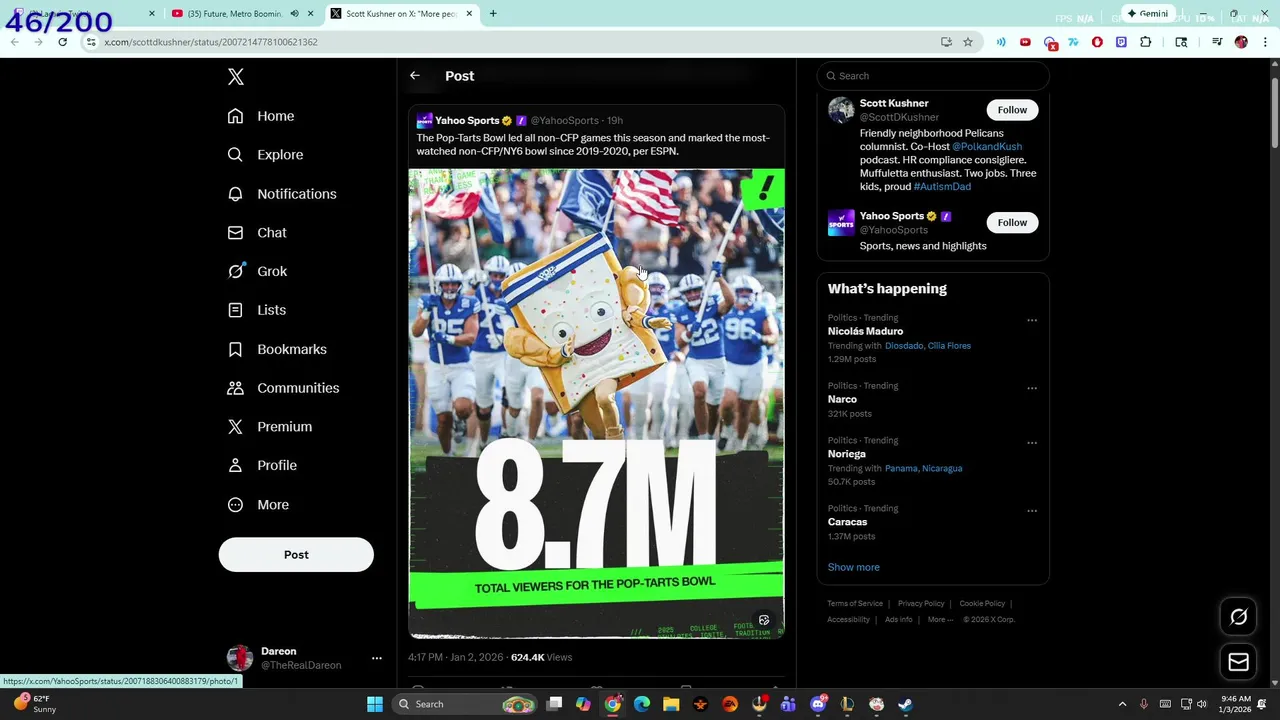Expand the footer More menu
Viewport: 1280px width, 720px height.
[939, 620]
